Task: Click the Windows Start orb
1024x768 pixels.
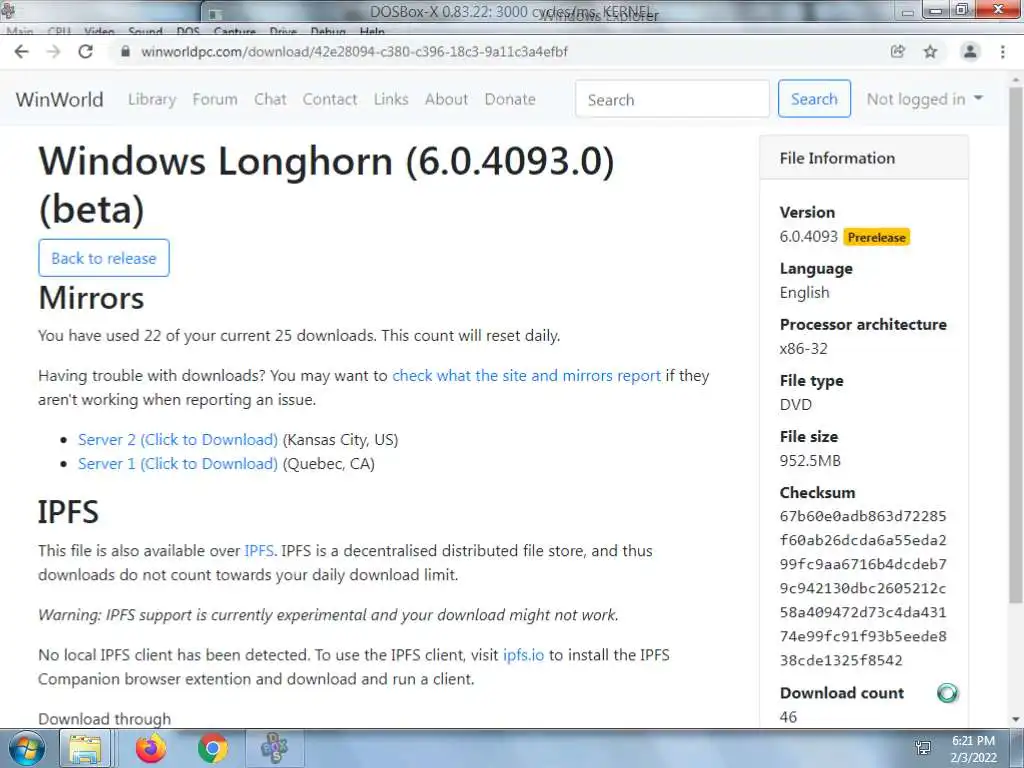Action: [x=26, y=748]
